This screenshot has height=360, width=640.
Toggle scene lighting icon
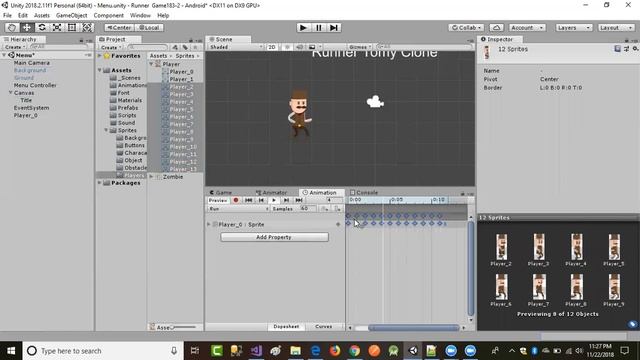[x=287, y=47]
